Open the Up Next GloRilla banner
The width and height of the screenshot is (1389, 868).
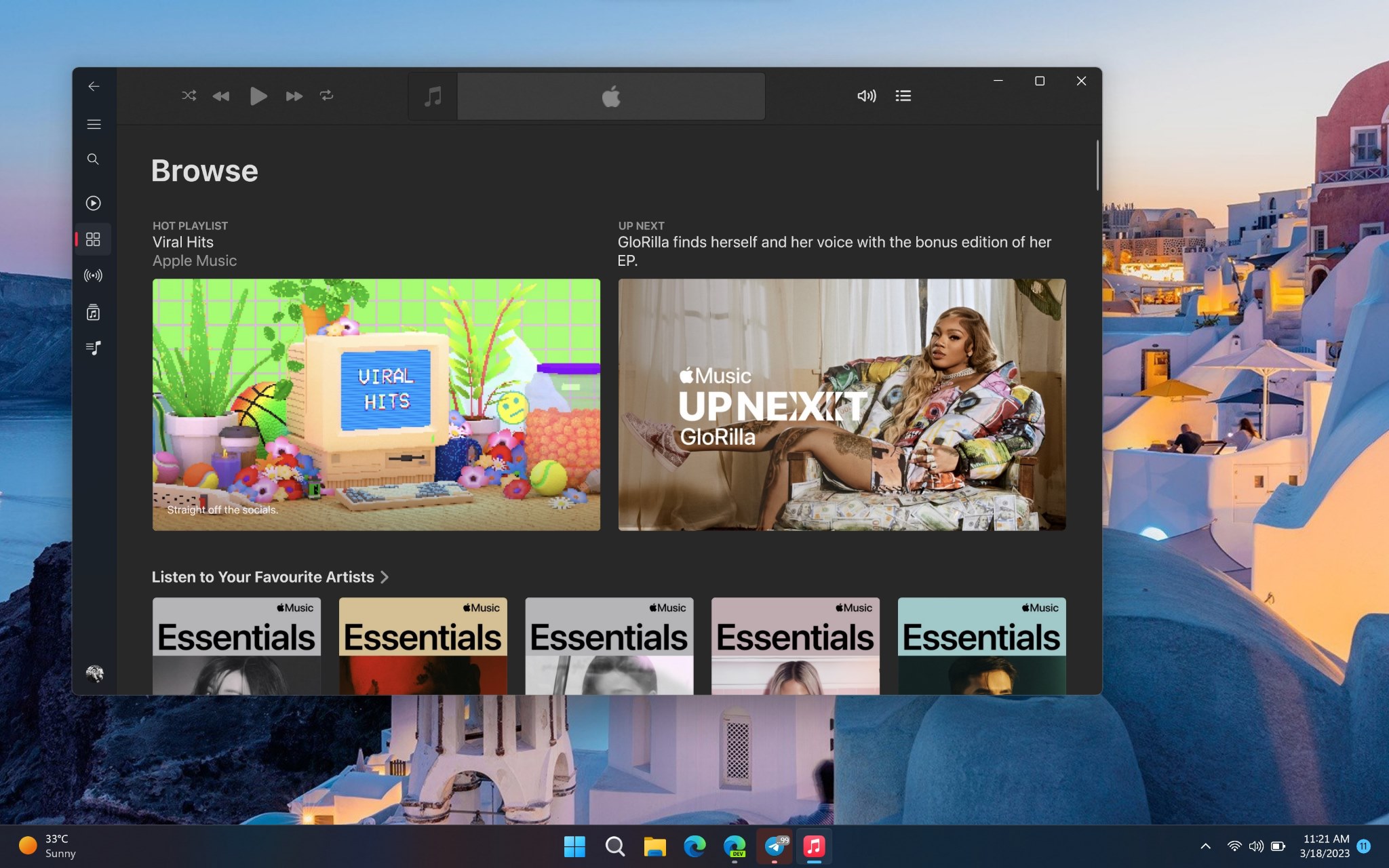pyautogui.click(x=842, y=405)
